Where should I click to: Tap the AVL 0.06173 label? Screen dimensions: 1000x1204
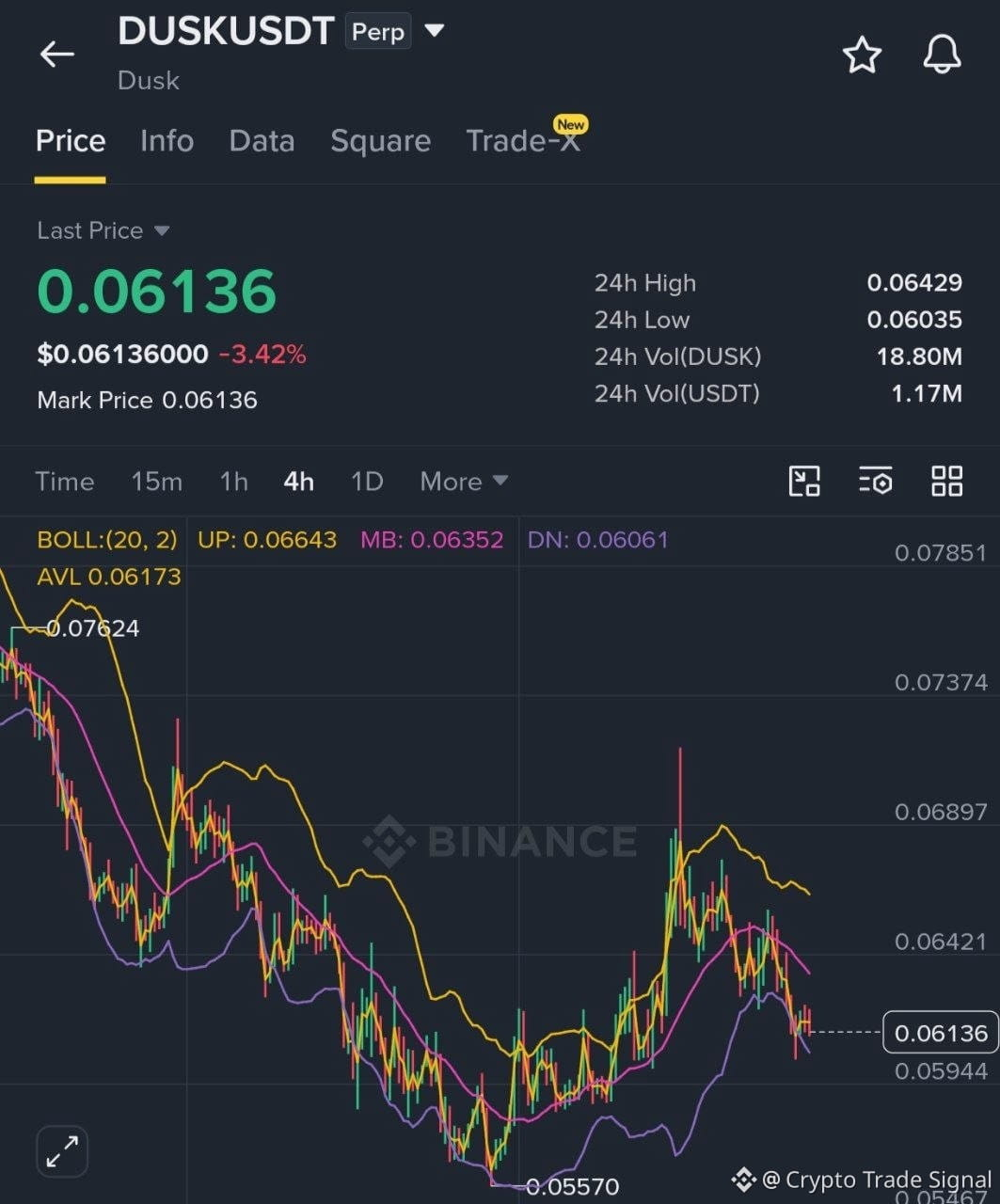[x=109, y=577]
